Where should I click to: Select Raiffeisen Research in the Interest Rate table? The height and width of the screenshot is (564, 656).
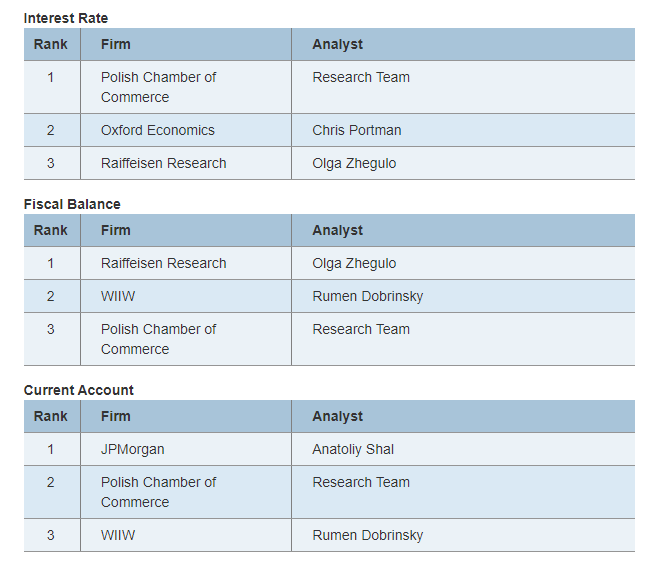164,163
